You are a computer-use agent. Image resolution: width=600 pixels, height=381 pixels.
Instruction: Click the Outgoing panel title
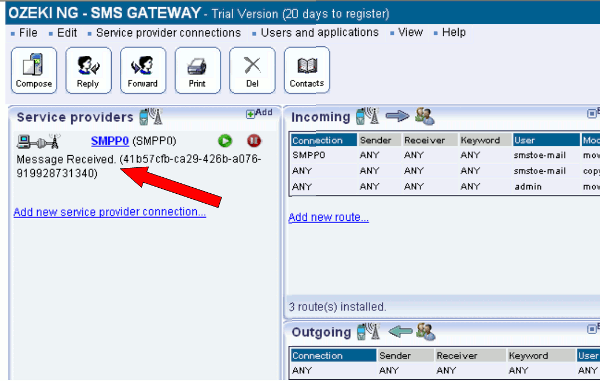pos(321,332)
